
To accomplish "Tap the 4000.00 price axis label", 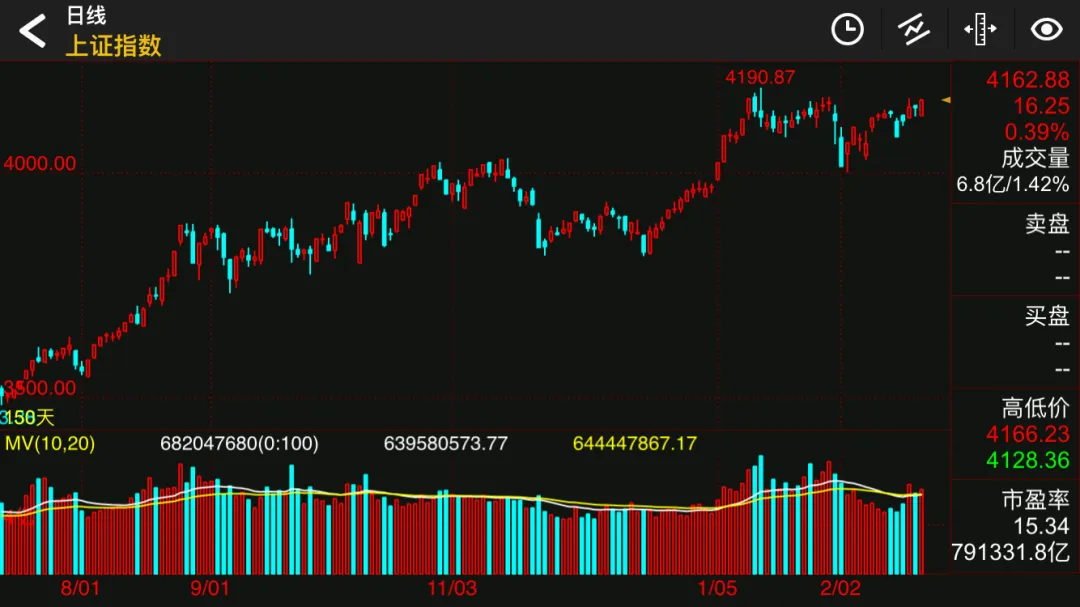I will pos(40,163).
